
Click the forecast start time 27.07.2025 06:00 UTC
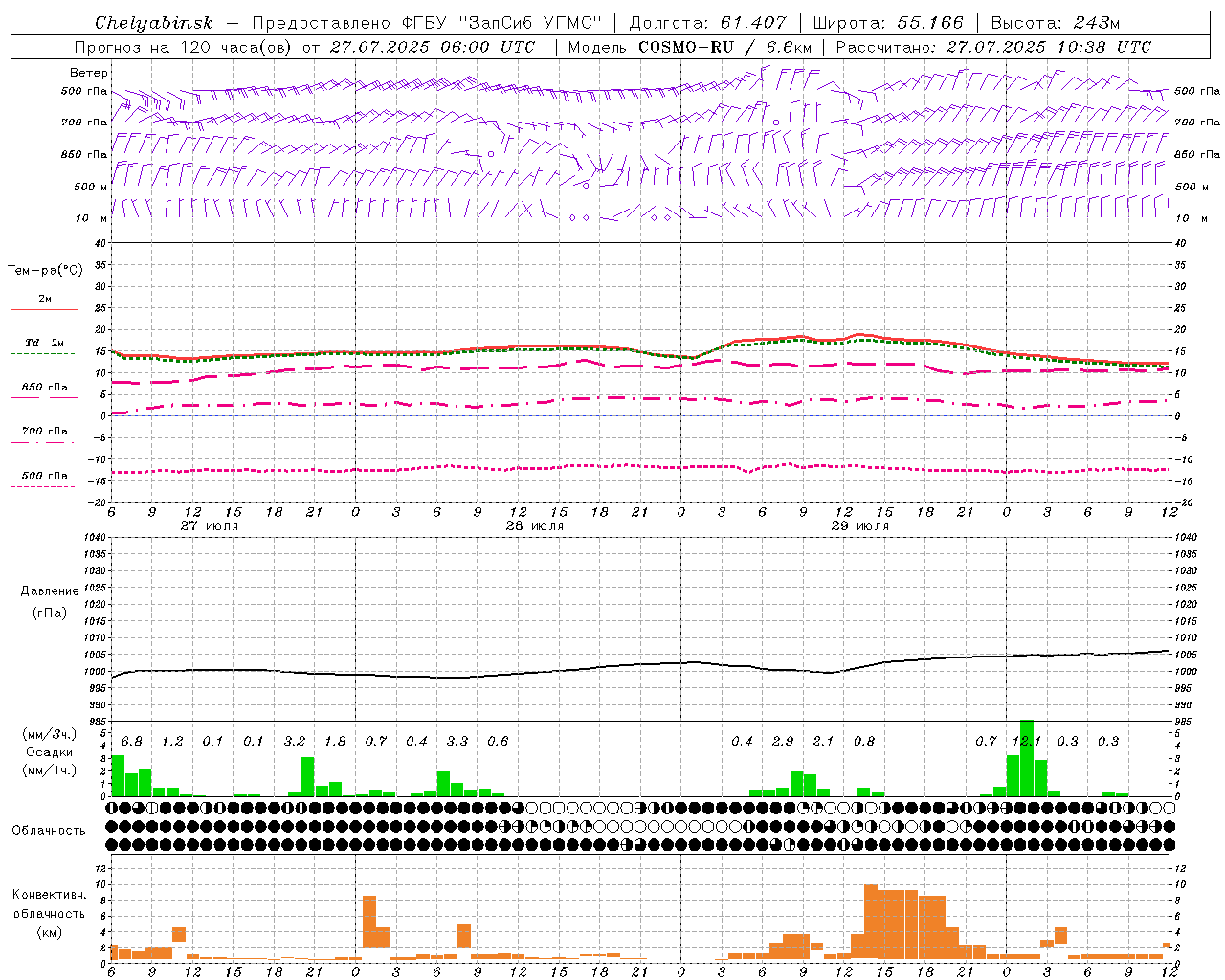[x=433, y=47]
